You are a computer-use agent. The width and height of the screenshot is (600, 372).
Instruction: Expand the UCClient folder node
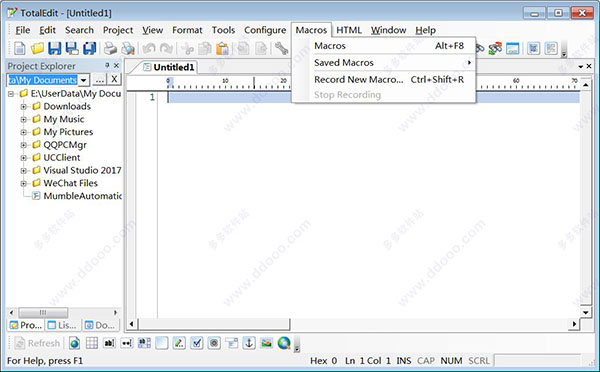(x=24, y=158)
